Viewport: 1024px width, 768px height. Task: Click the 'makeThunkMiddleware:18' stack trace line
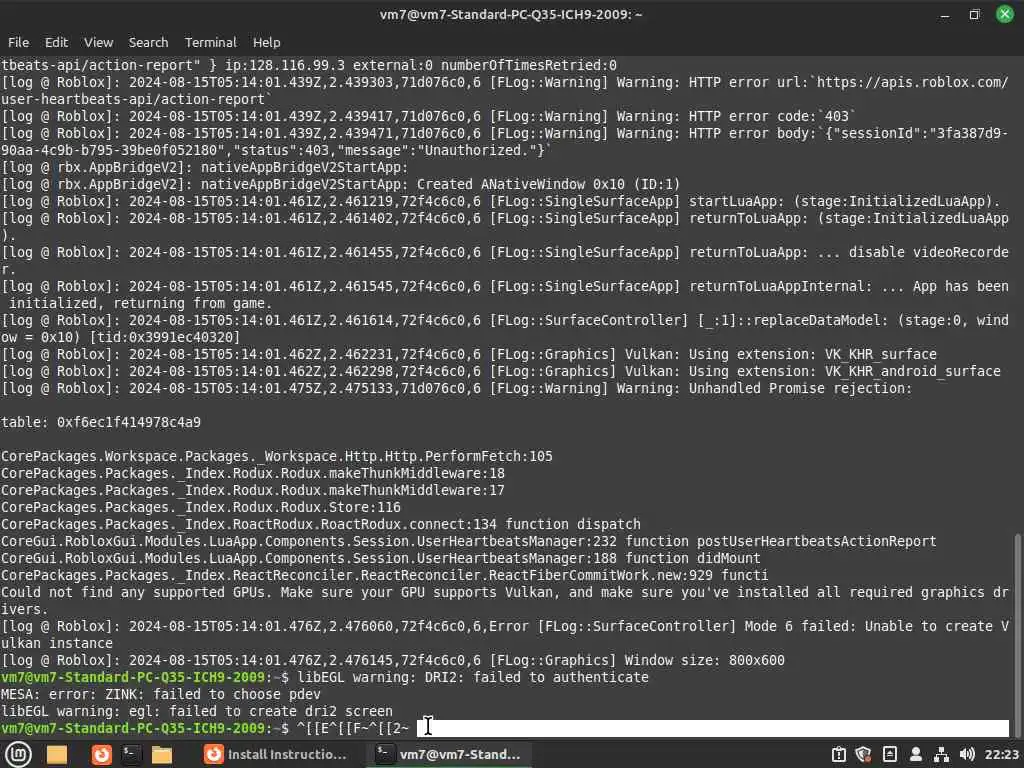coord(253,473)
